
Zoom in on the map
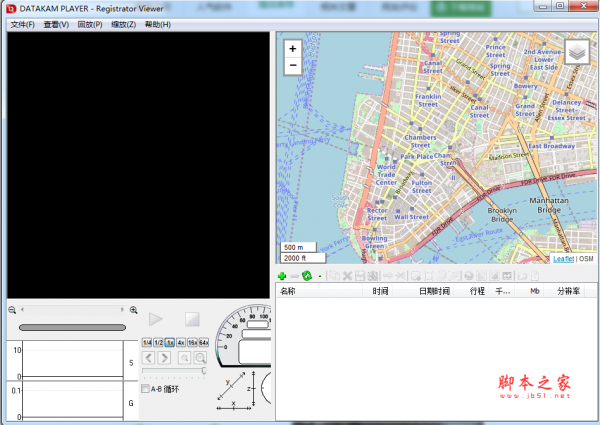(x=293, y=48)
